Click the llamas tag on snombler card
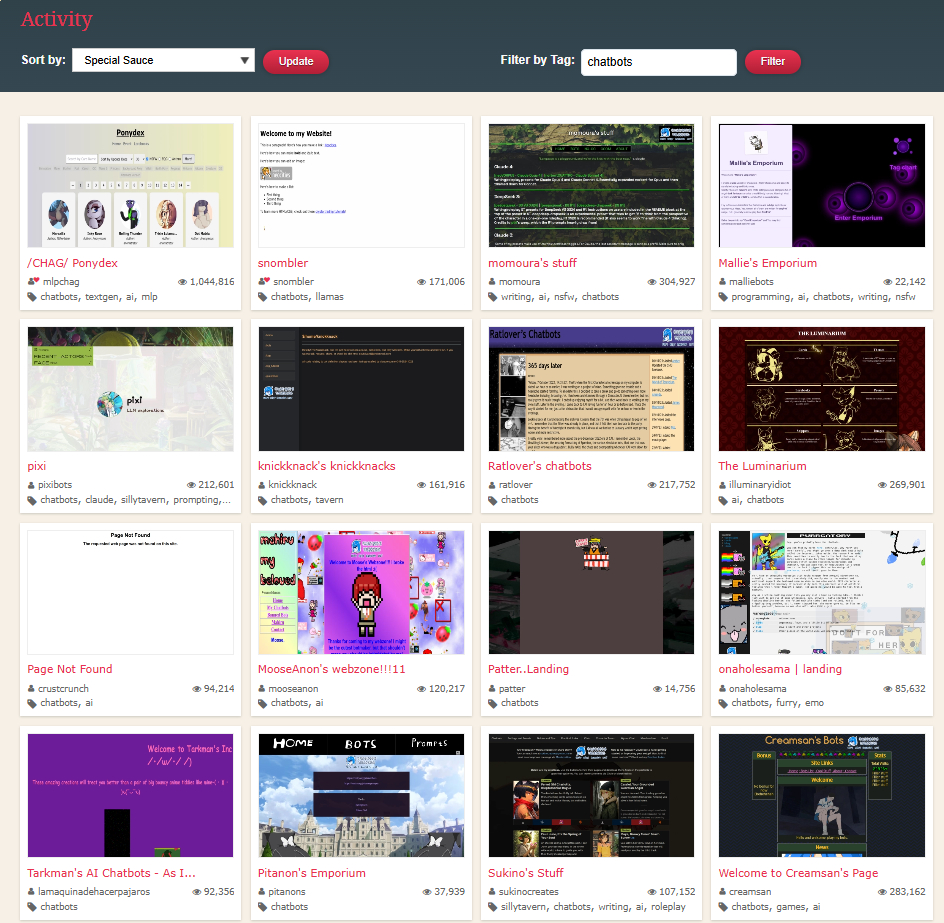 (x=329, y=297)
